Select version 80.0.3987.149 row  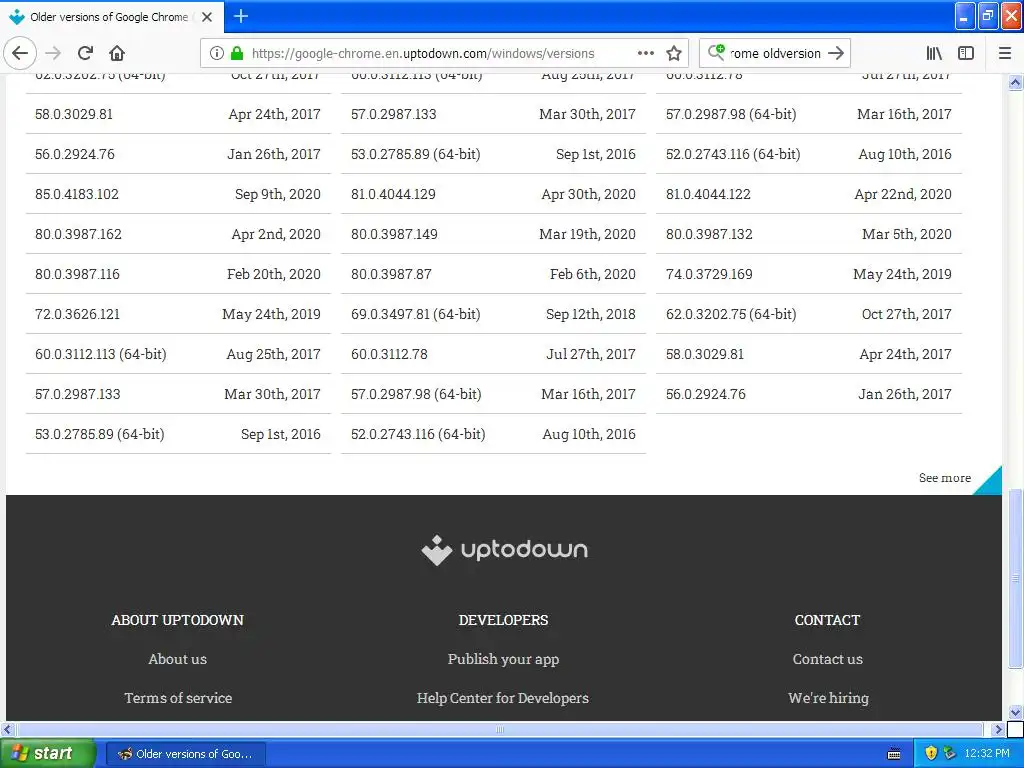click(493, 234)
